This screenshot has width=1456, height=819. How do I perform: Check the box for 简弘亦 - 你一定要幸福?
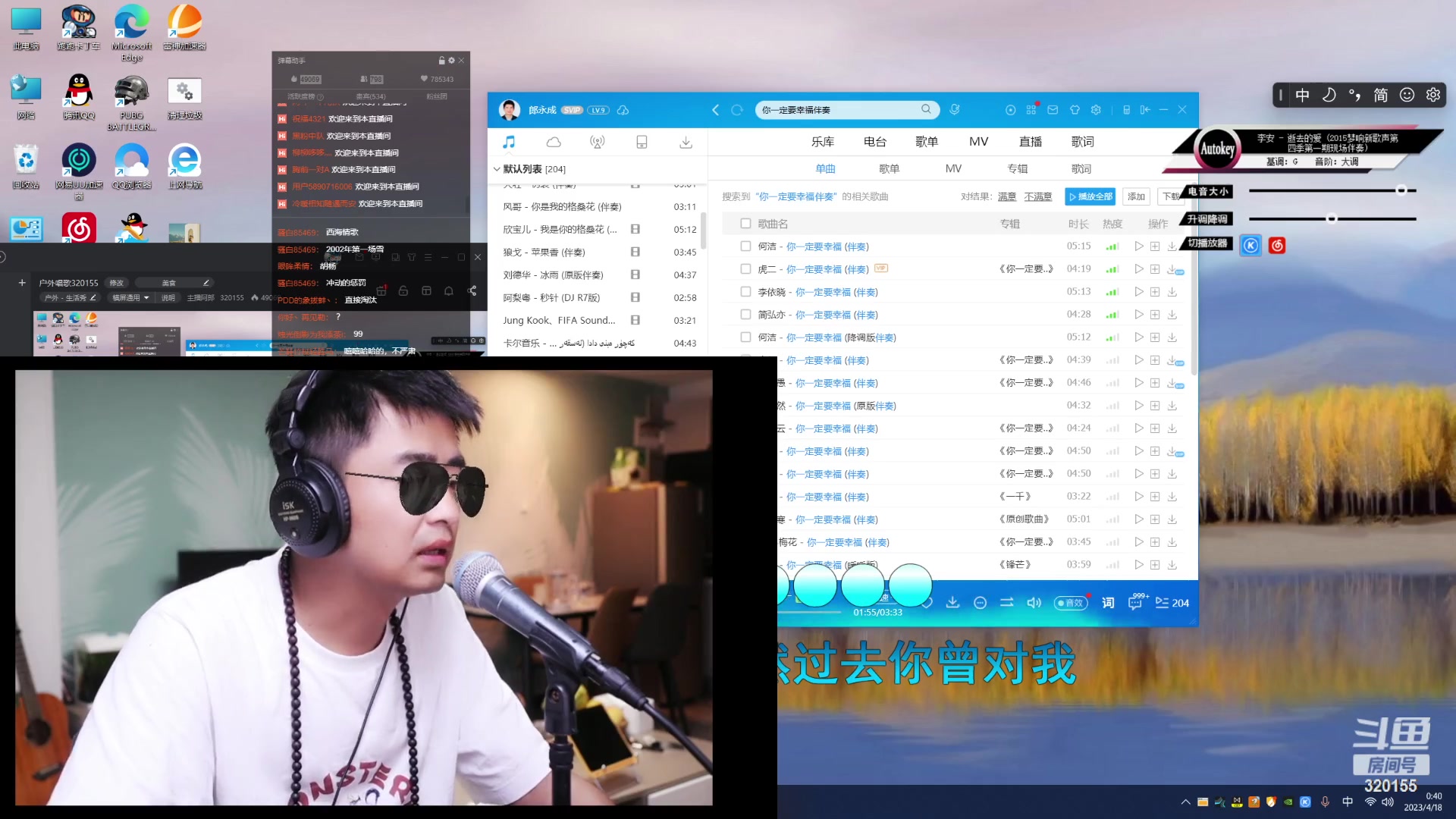(745, 315)
